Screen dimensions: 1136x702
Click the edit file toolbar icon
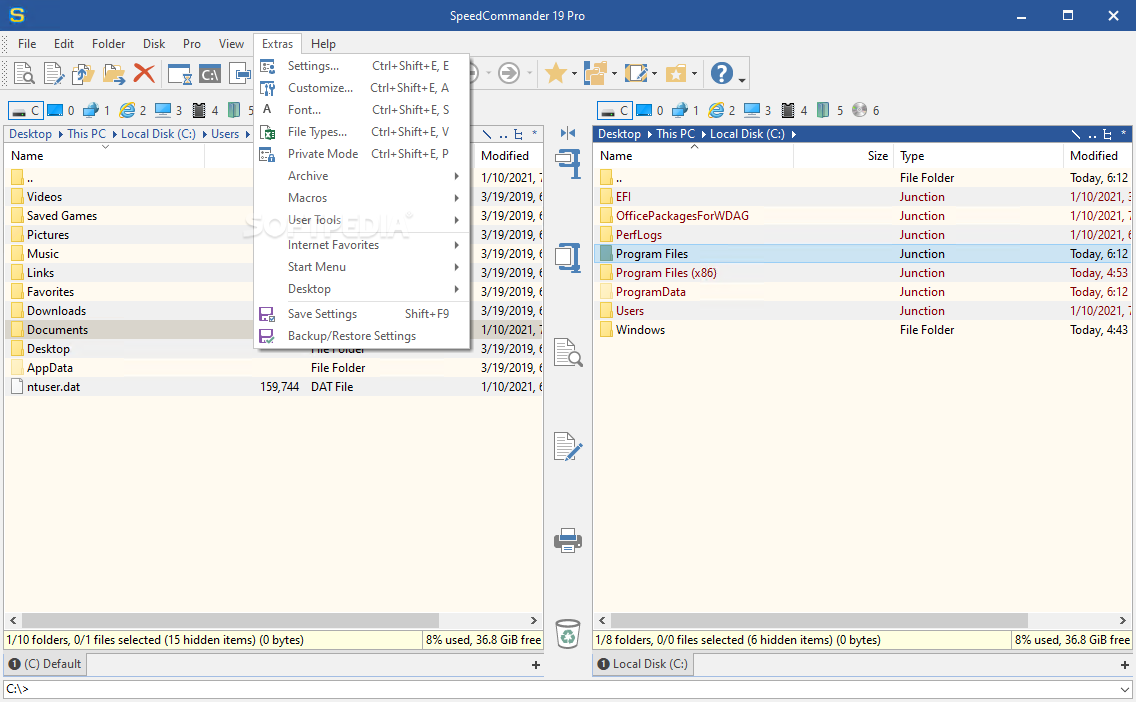click(x=54, y=73)
